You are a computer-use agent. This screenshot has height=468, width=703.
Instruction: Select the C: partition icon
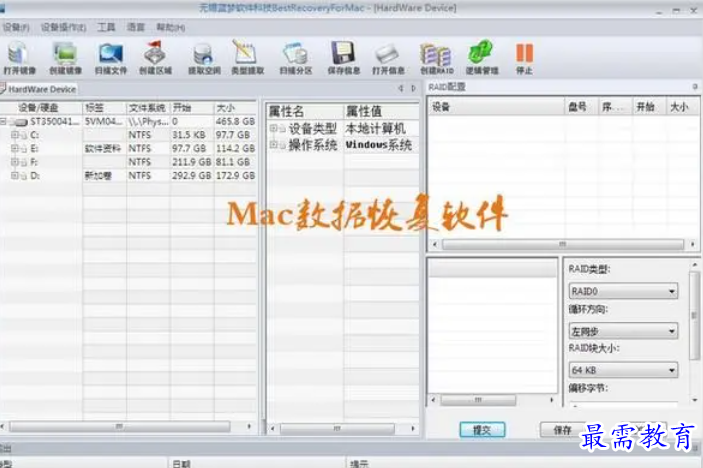pos(24,135)
